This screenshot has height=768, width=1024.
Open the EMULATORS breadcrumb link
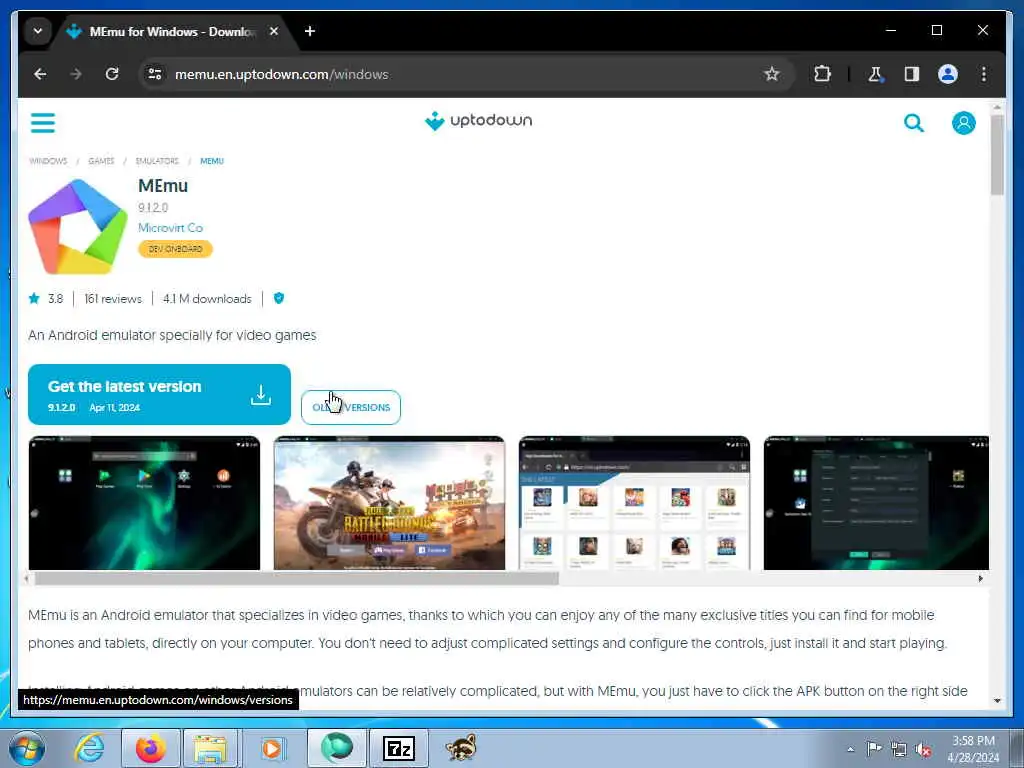(157, 161)
